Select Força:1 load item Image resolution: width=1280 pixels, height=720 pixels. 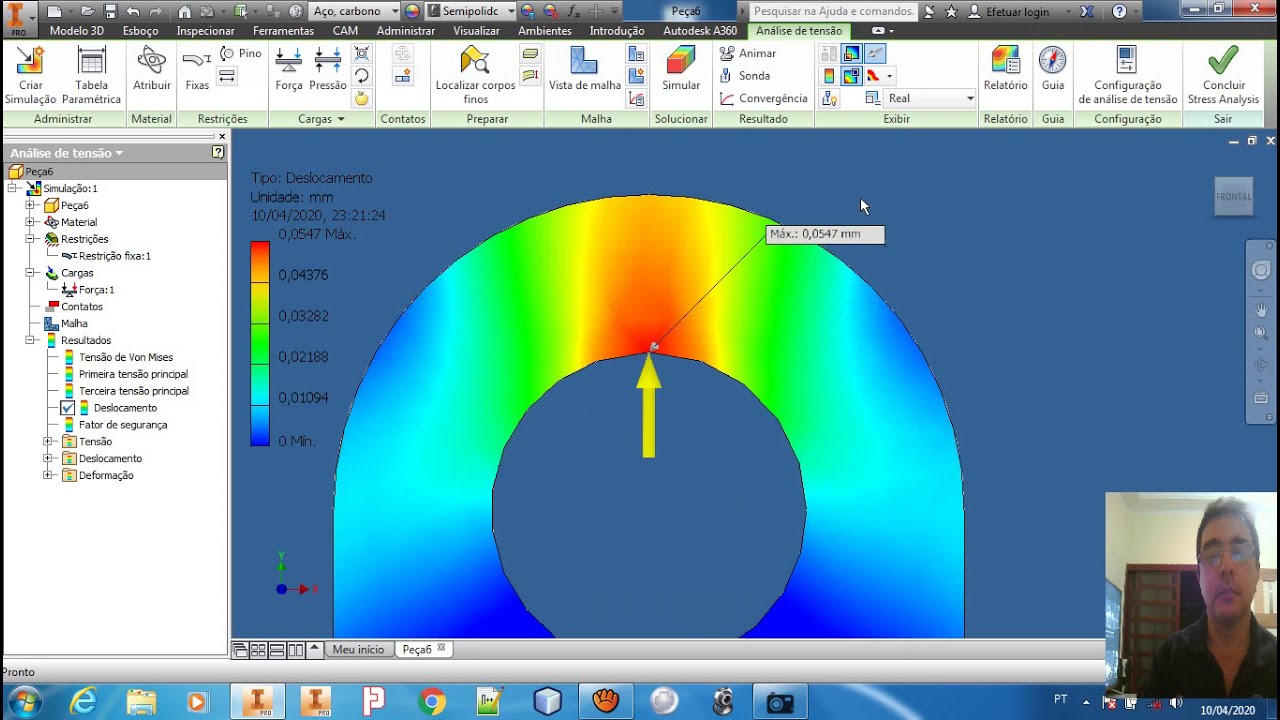coord(96,290)
